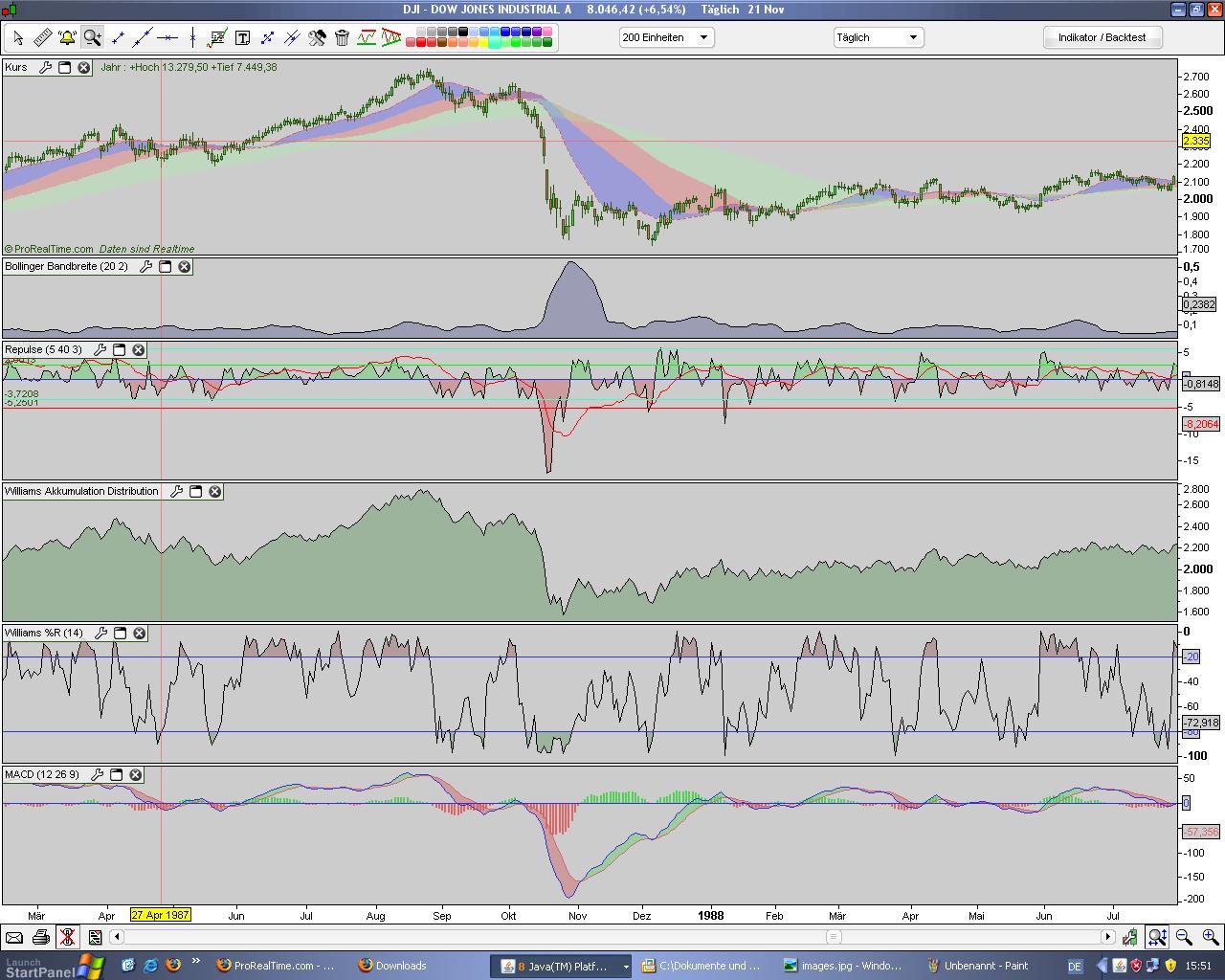Select the horizontal line drawing tool
This screenshot has width=1225, height=980.
pos(167,37)
